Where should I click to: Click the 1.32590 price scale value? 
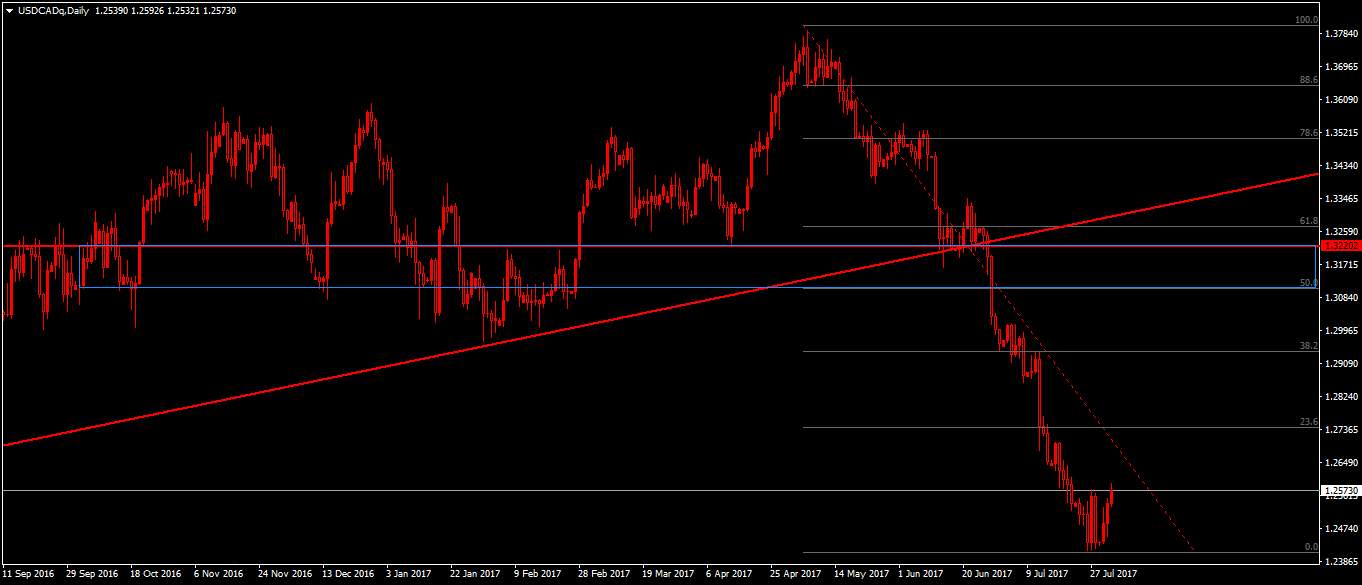pos(1341,232)
